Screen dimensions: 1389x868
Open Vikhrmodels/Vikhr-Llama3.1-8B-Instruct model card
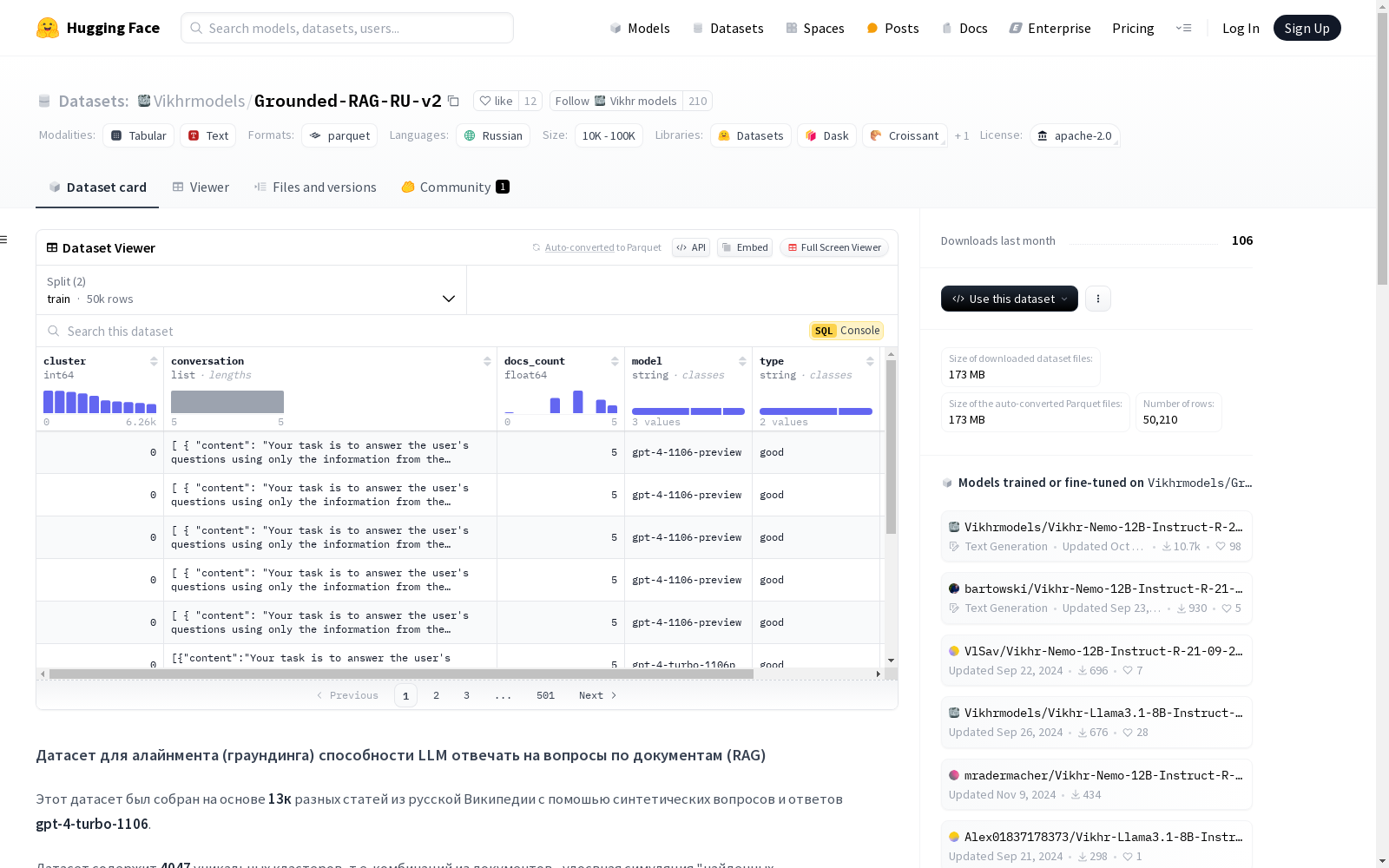tap(1096, 721)
